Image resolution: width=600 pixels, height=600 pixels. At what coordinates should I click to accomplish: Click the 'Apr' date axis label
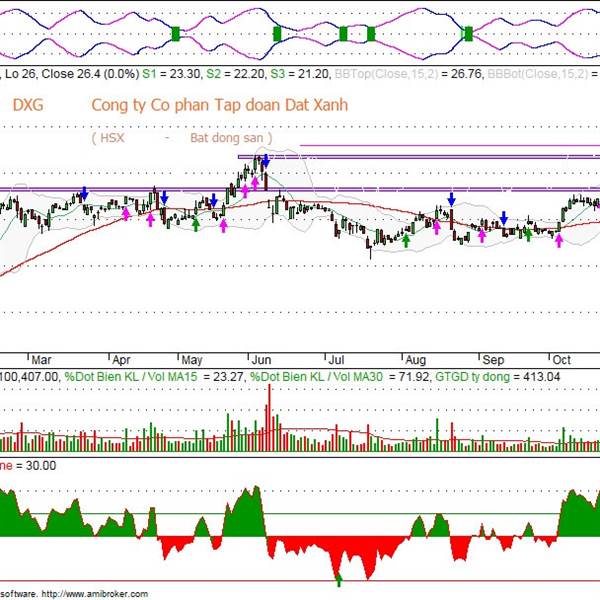pos(121,360)
